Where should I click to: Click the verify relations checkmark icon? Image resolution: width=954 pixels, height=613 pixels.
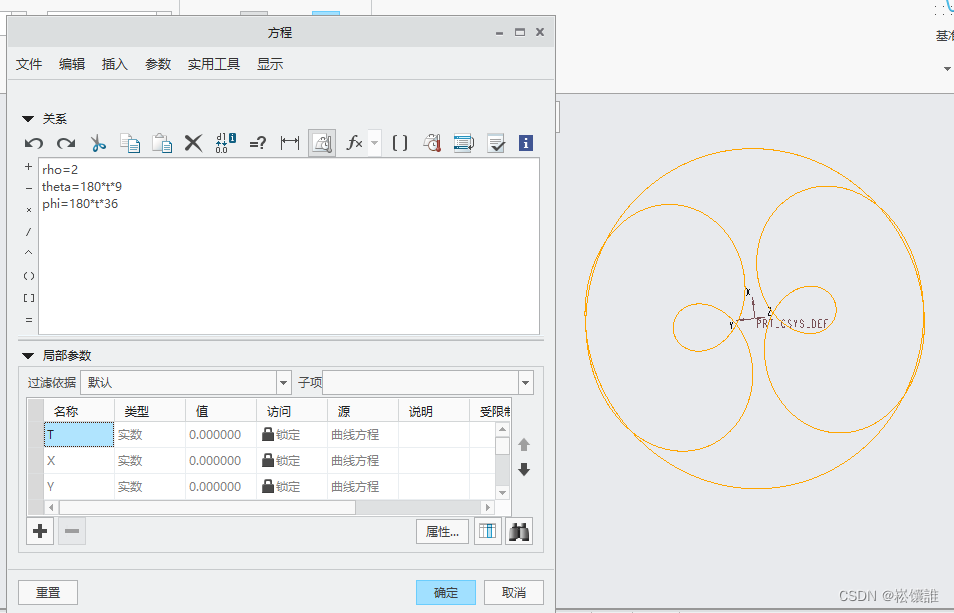click(x=496, y=143)
